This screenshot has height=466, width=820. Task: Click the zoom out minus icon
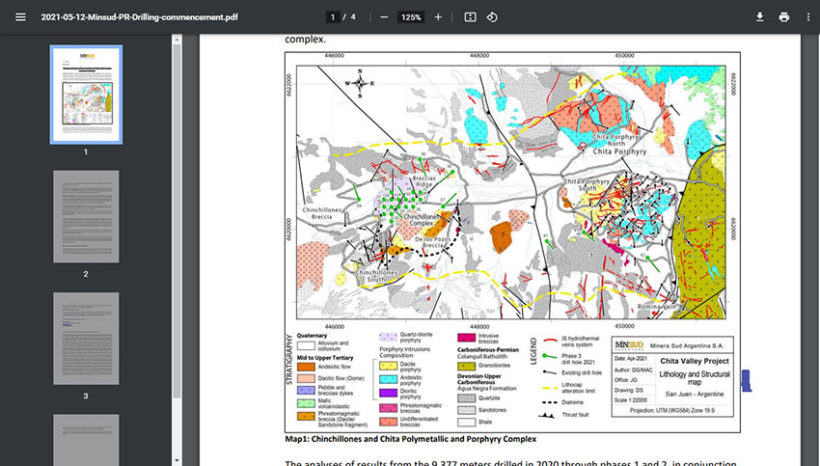[384, 17]
